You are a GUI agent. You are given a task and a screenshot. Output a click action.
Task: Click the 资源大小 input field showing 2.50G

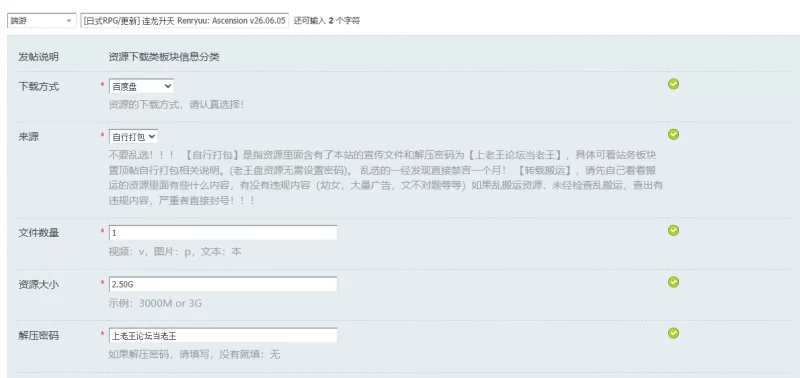[223, 284]
